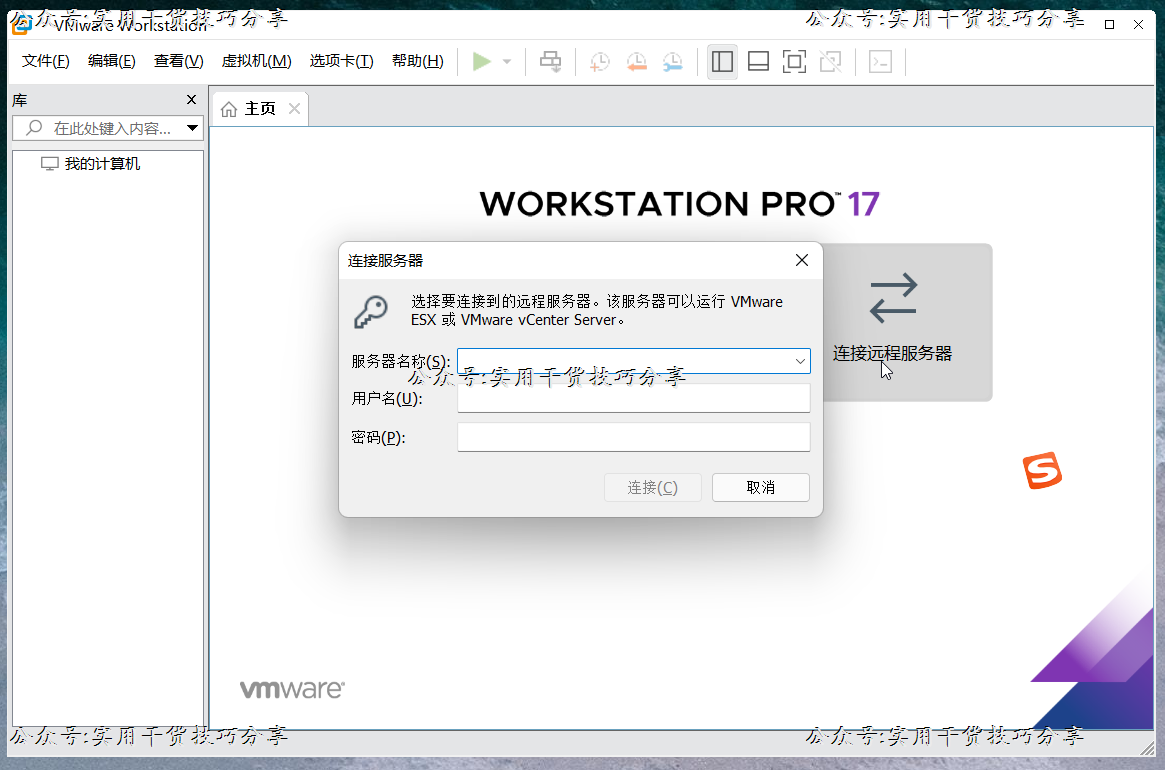
Task: Click inside the 用户名 input field
Action: (633, 398)
